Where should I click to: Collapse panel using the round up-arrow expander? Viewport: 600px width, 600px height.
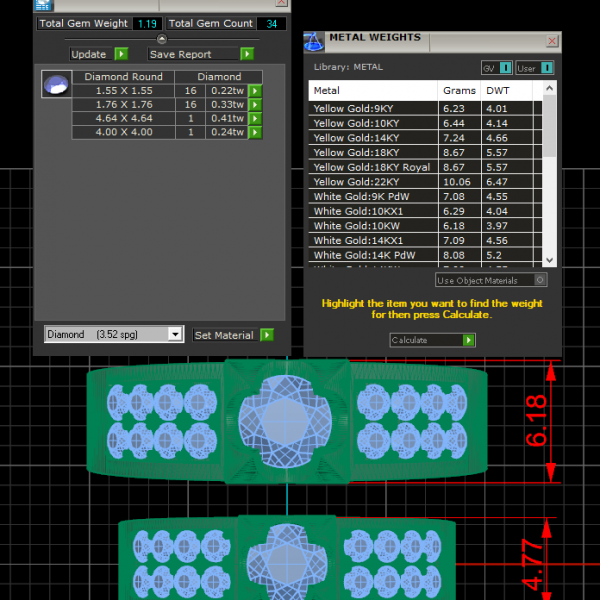point(162,38)
